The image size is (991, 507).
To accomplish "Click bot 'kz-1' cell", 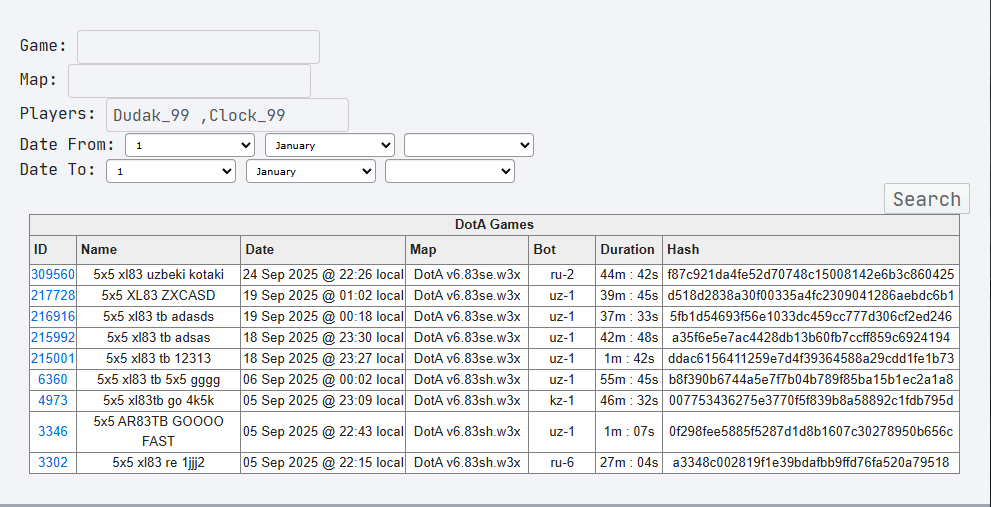I will coord(562,401).
